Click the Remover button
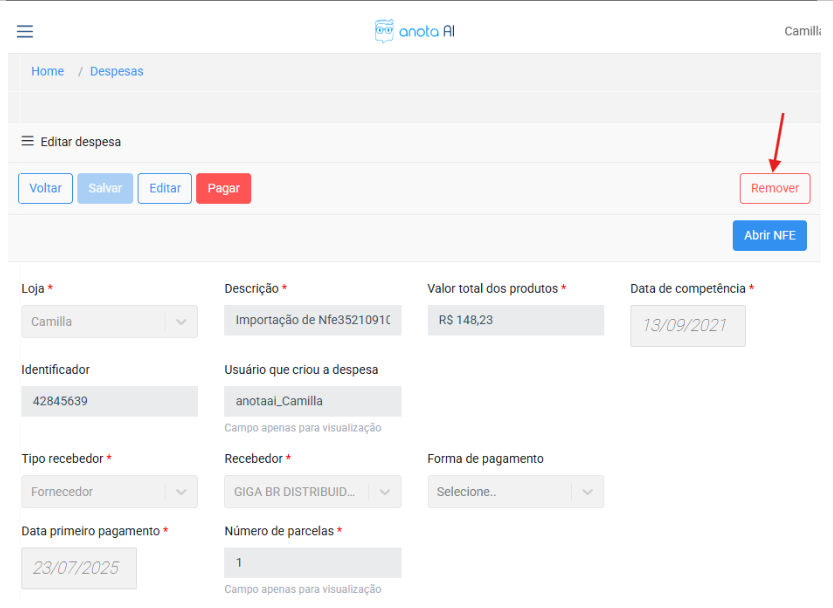The width and height of the screenshot is (833, 608). coord(775,188)
